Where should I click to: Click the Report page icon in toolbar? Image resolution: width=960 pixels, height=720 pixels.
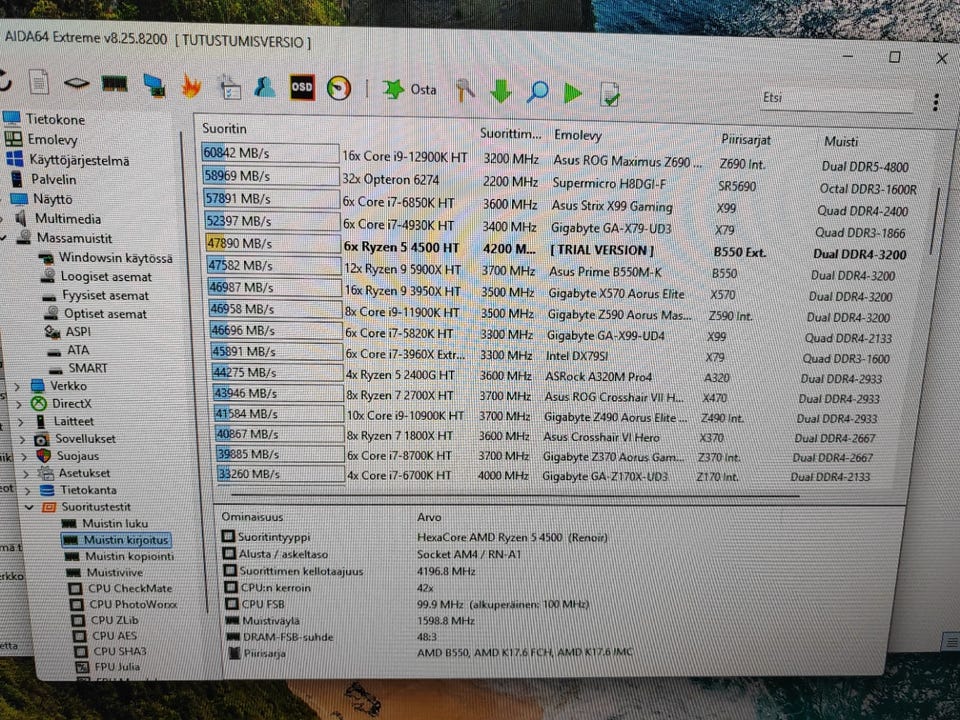pos(39,82)
